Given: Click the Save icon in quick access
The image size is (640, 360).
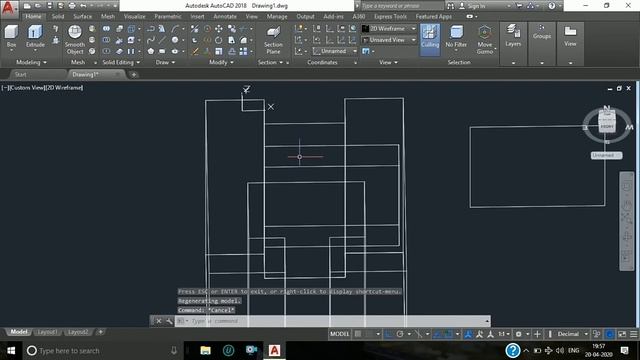Looking at the screenshot, I should click(49, 6).
